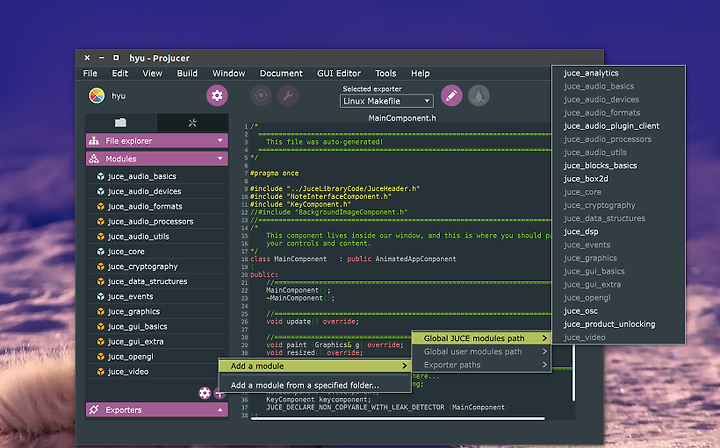Expand Global JUCE modules path submenu arrow
Image resolution: width=720 pixels, height=448 pixels.
pyautogui.click(x=545, y=338)
